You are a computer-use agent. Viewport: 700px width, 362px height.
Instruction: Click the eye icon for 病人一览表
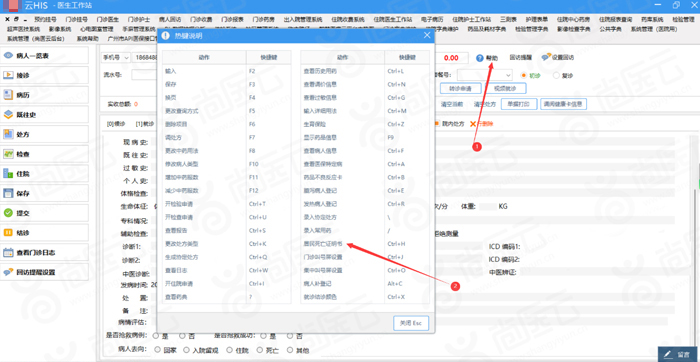click(x=8, y=55)
